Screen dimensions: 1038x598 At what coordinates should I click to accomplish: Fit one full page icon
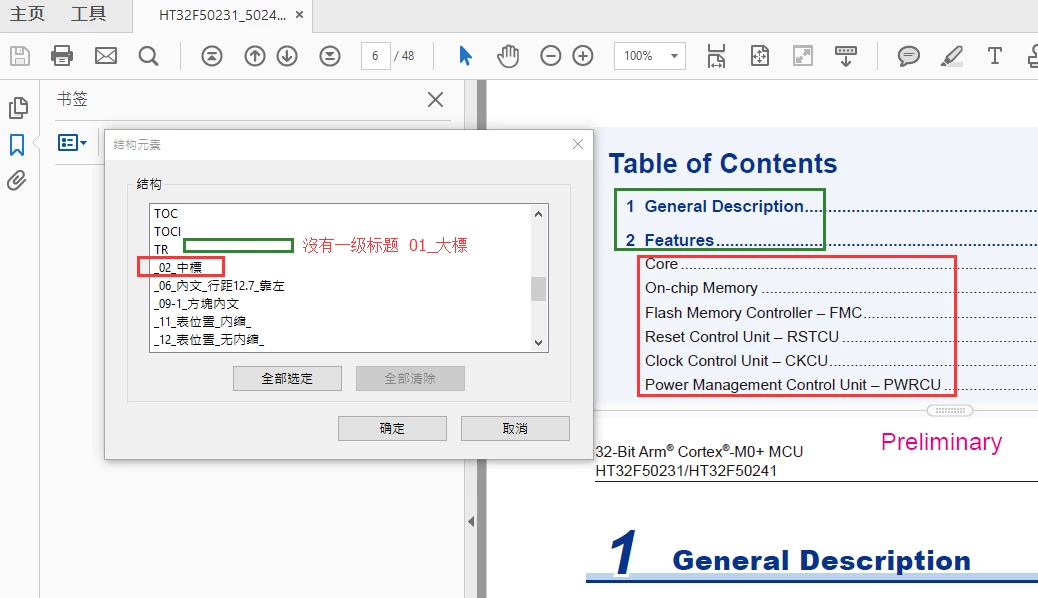click(760, 56)
